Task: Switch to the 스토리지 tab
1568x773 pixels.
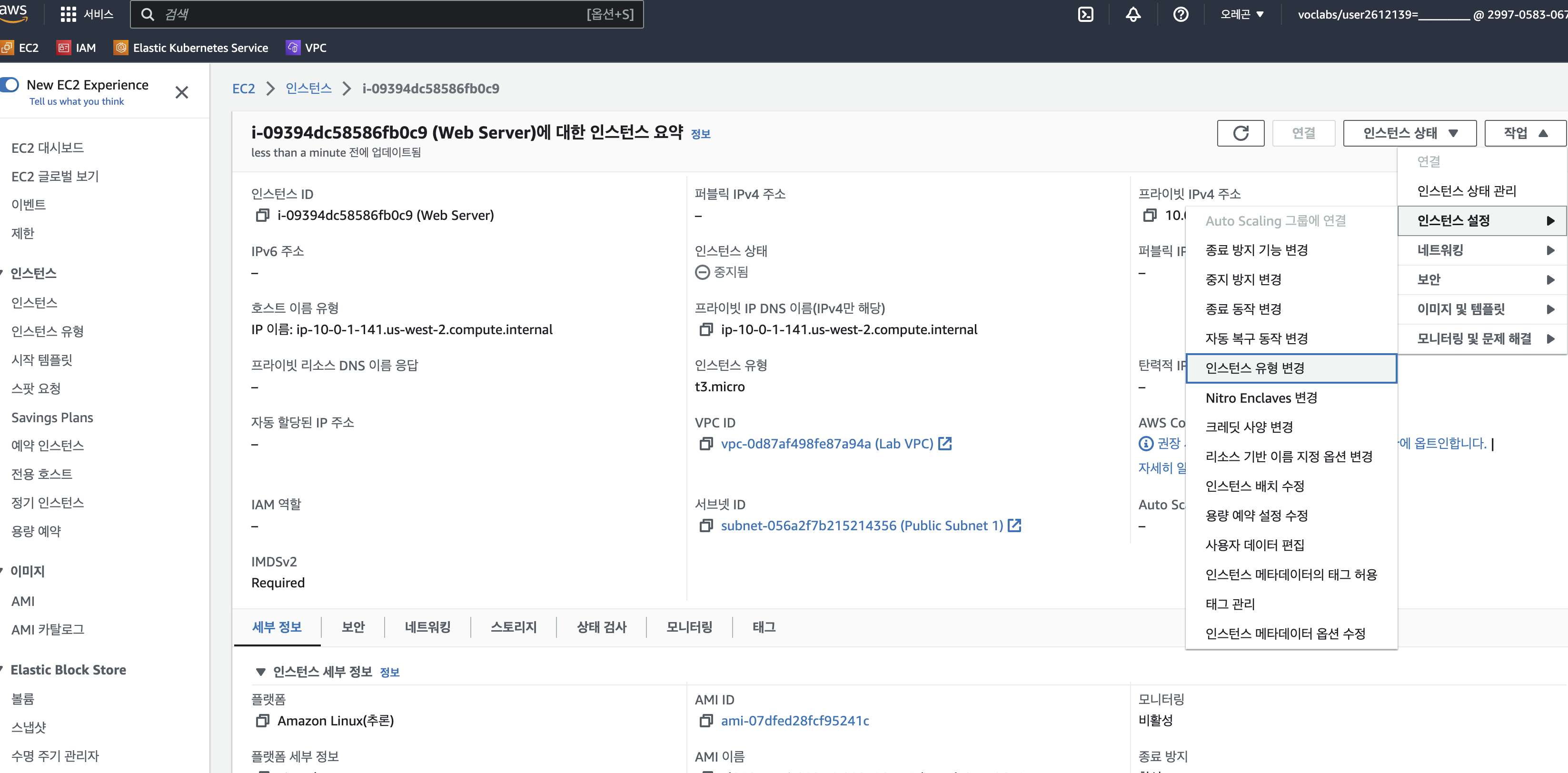Action: point(513,627)
